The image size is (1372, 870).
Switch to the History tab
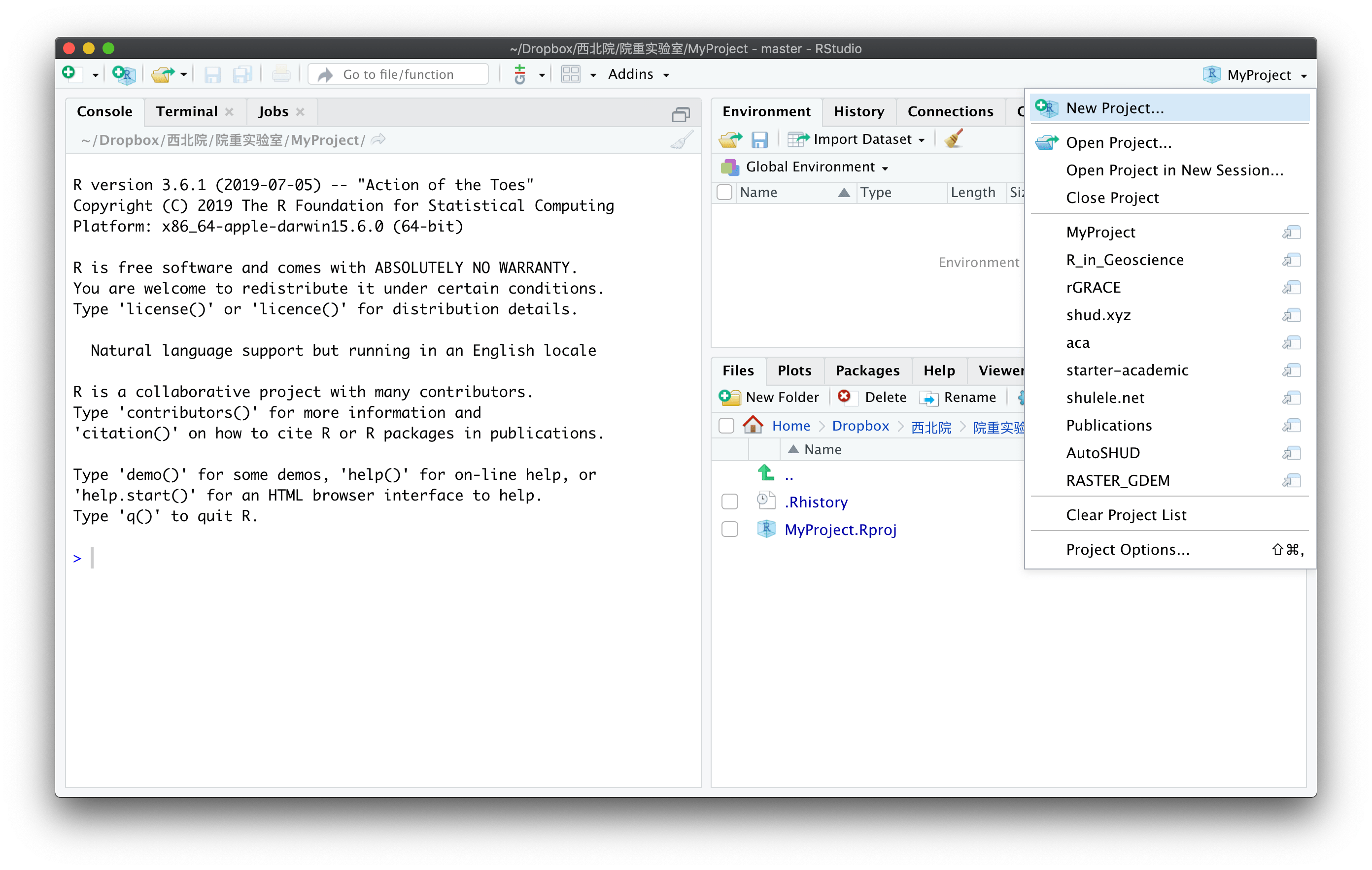tap(858, 112)
